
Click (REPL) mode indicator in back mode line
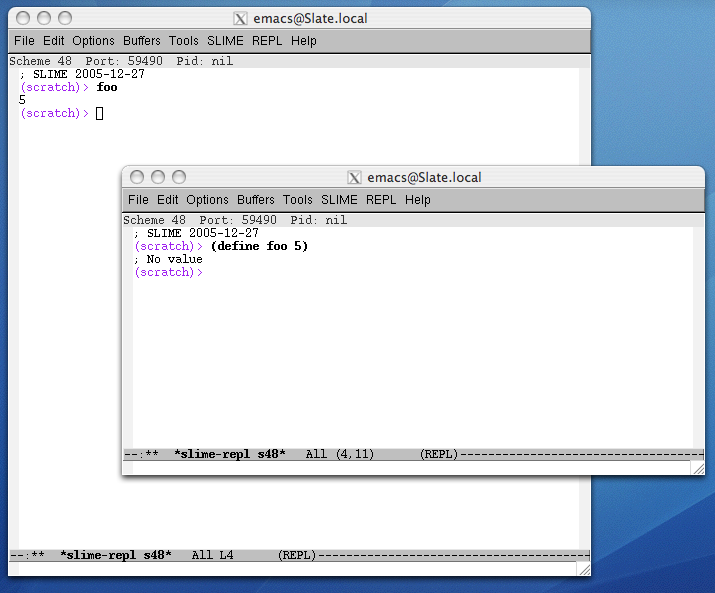[x=297, y=555]
